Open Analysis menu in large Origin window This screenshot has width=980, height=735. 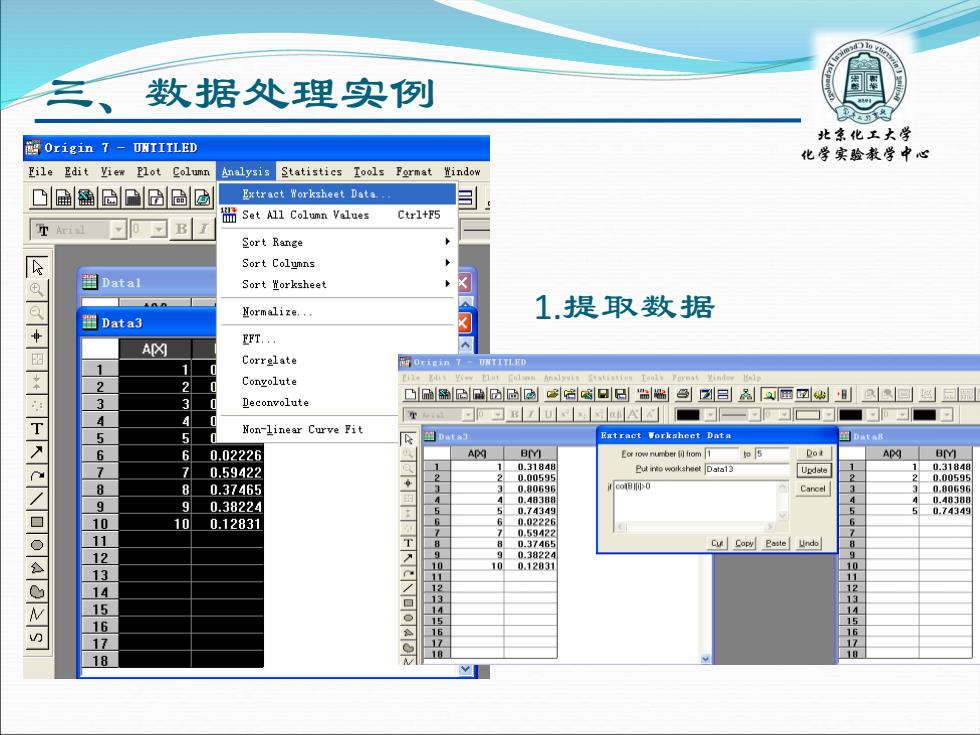click(x=246, y=171)
